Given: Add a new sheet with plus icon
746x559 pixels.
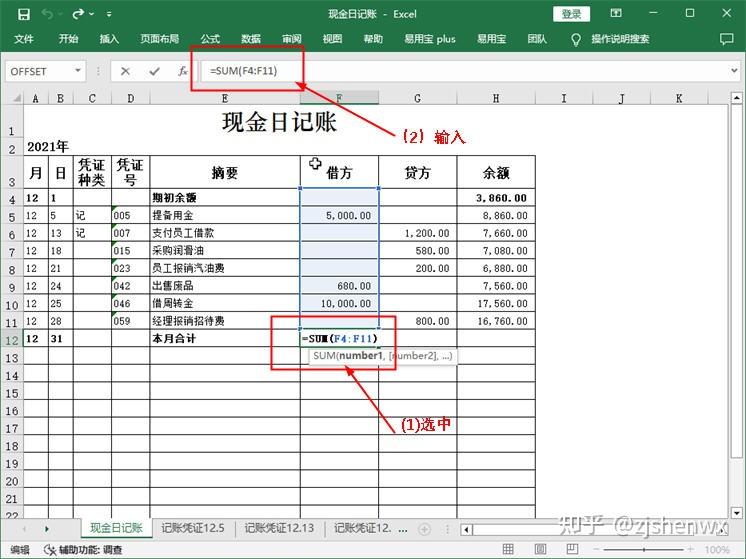Looking at the screenshot, I should coord(424,528).
